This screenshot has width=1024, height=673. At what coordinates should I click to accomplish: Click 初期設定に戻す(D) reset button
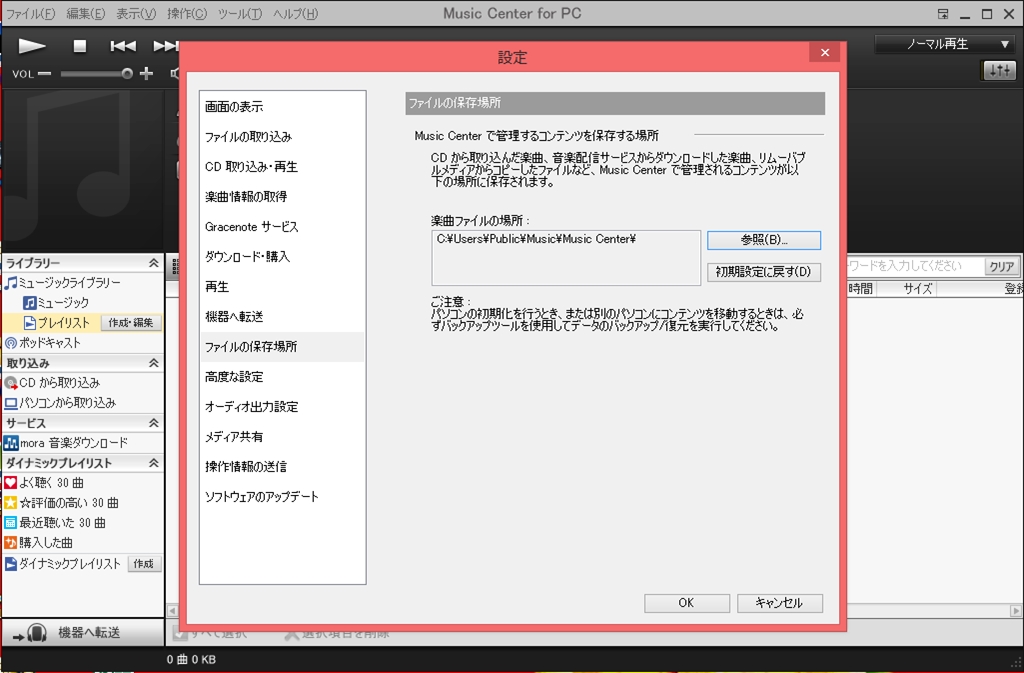tap(763, 272)
